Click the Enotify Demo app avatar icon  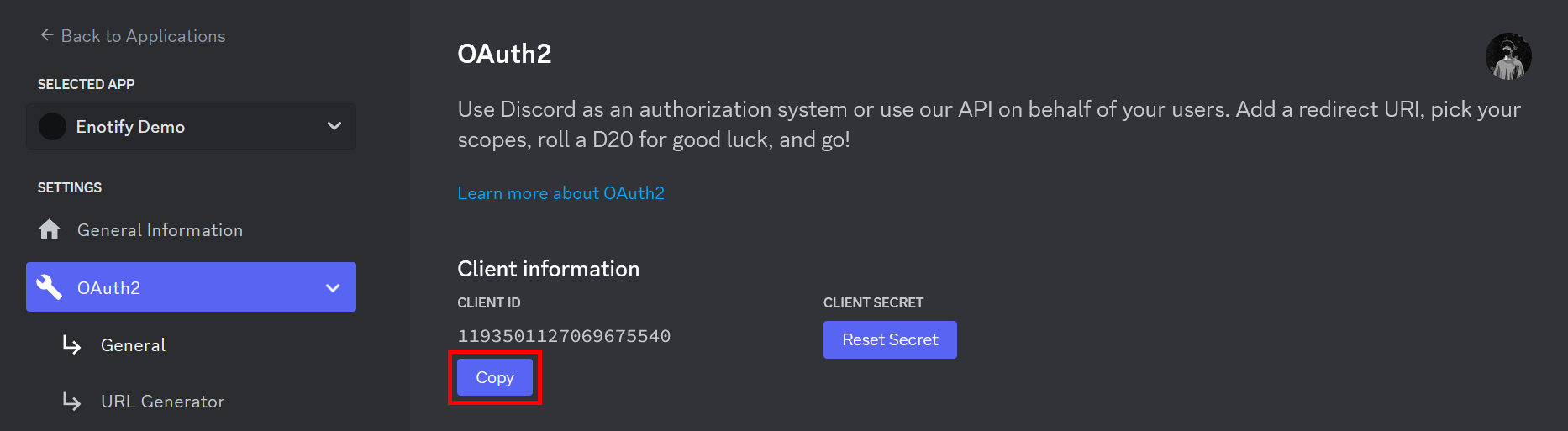52,127
